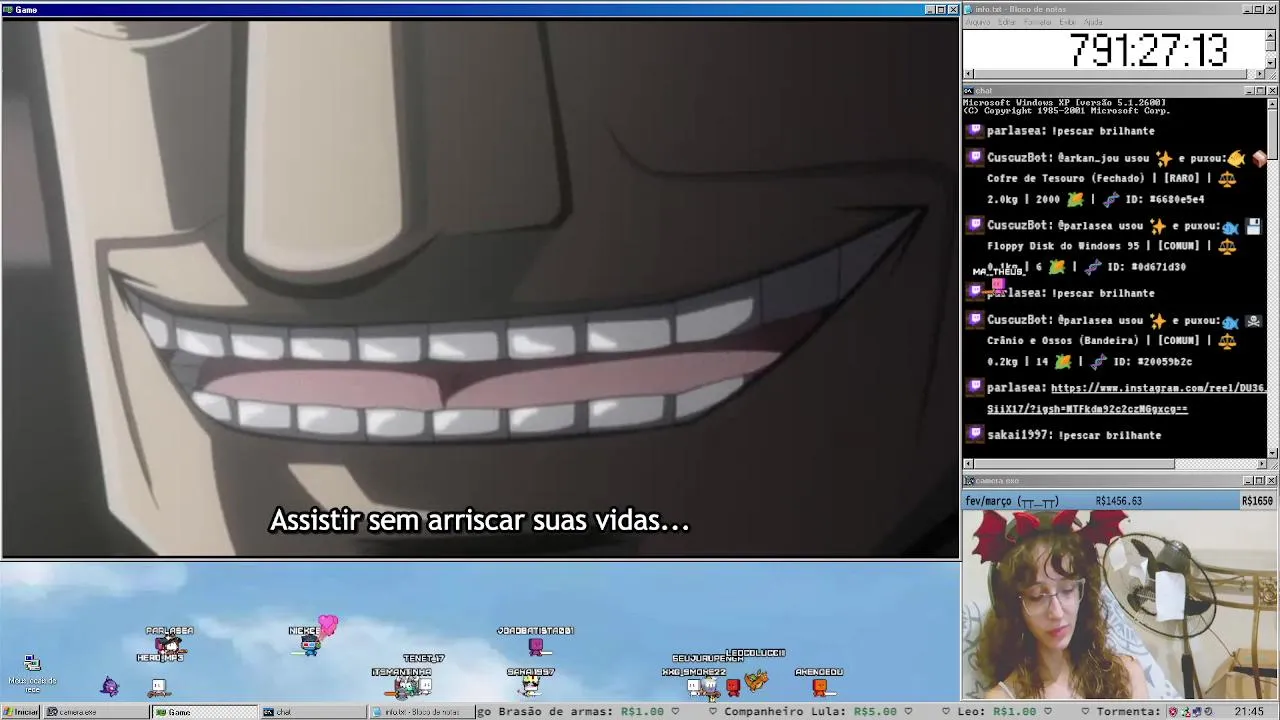Click the Game window title bar icon

click(7, 9)
